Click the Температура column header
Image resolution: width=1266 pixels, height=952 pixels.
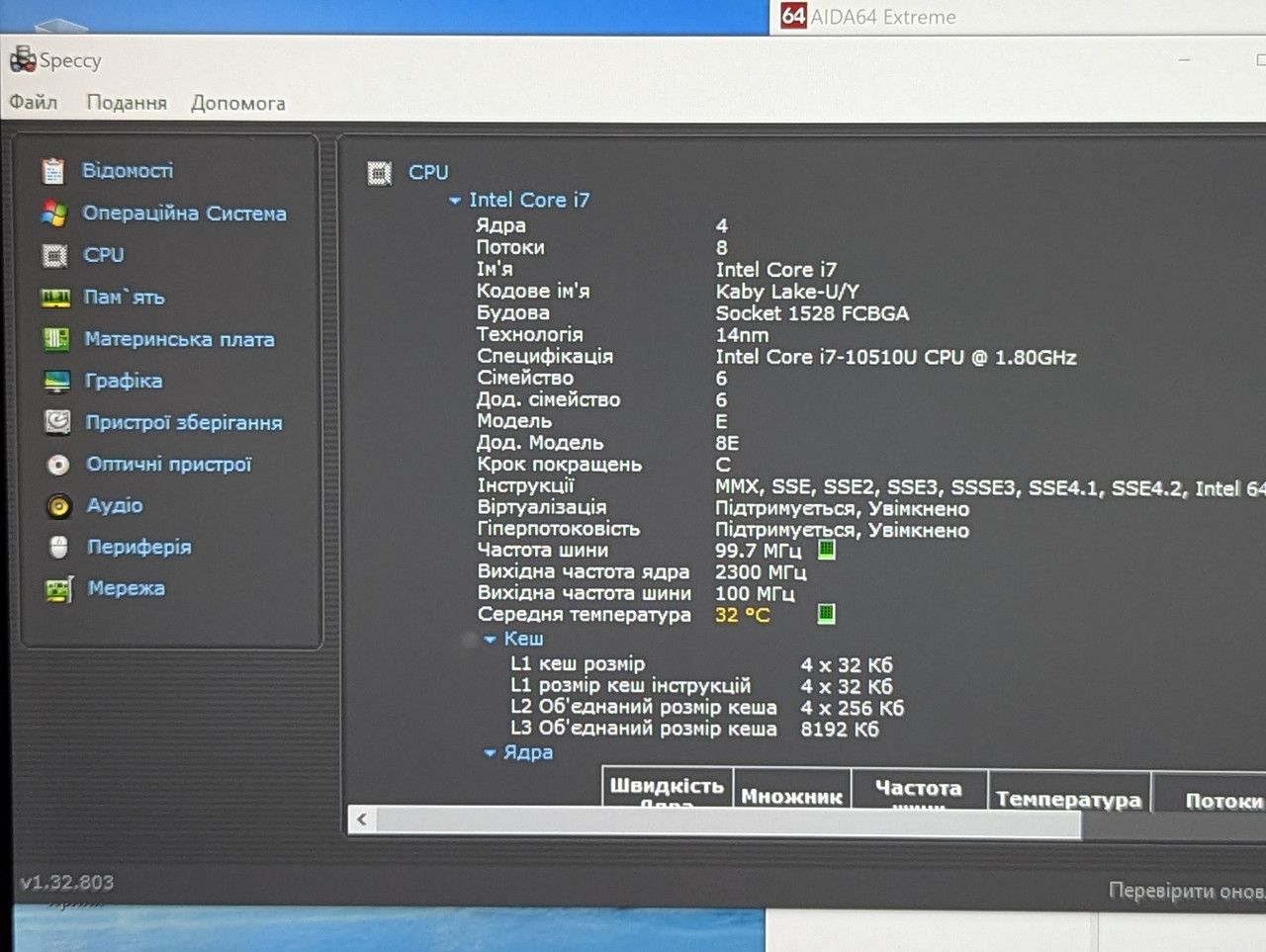click(1068, 792)
